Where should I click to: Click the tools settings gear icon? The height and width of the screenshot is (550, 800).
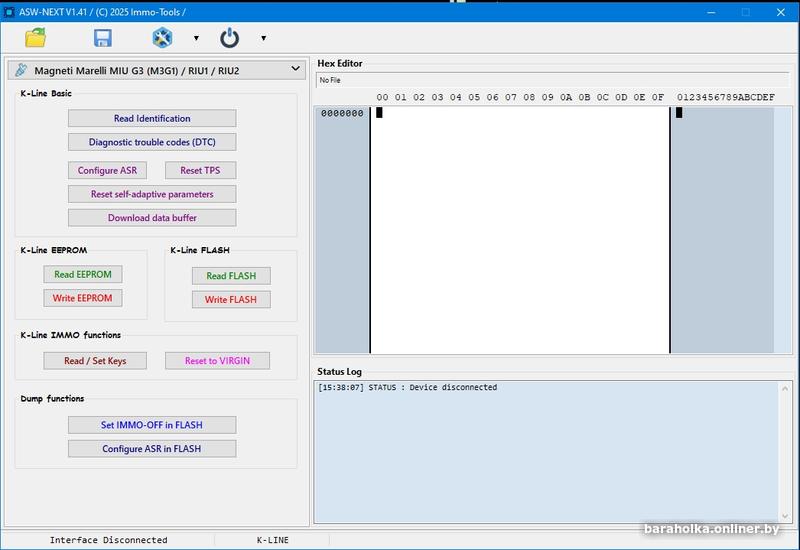pos(162,38)
